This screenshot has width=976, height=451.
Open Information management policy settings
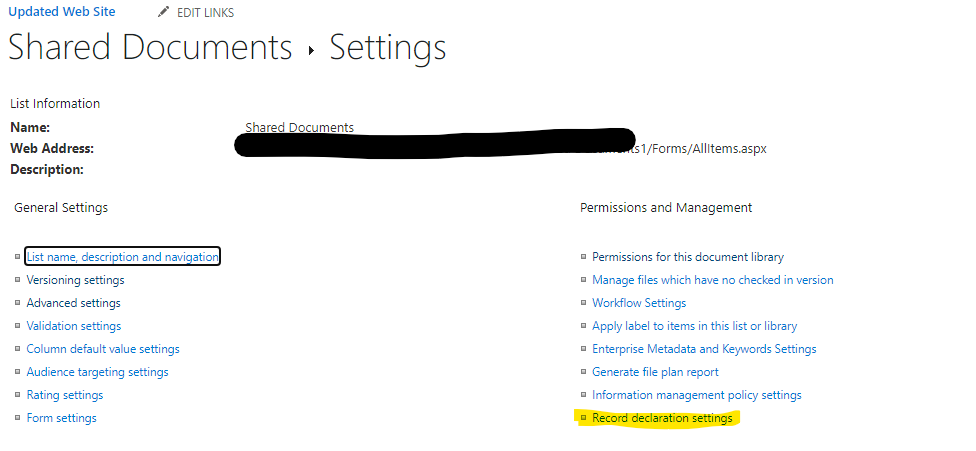[697, 395]
